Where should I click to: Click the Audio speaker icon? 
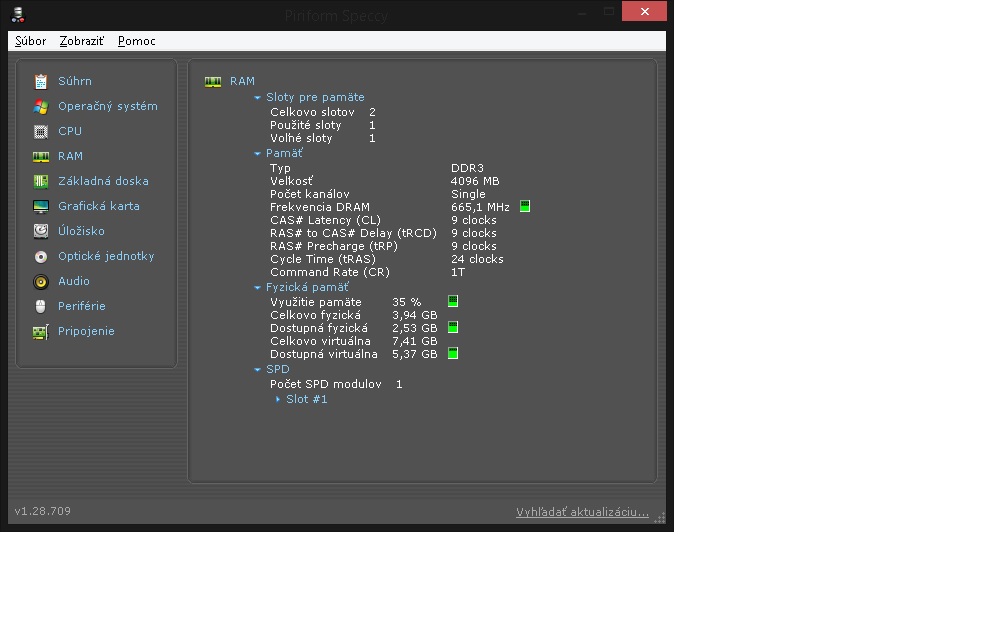coord(40,282)
